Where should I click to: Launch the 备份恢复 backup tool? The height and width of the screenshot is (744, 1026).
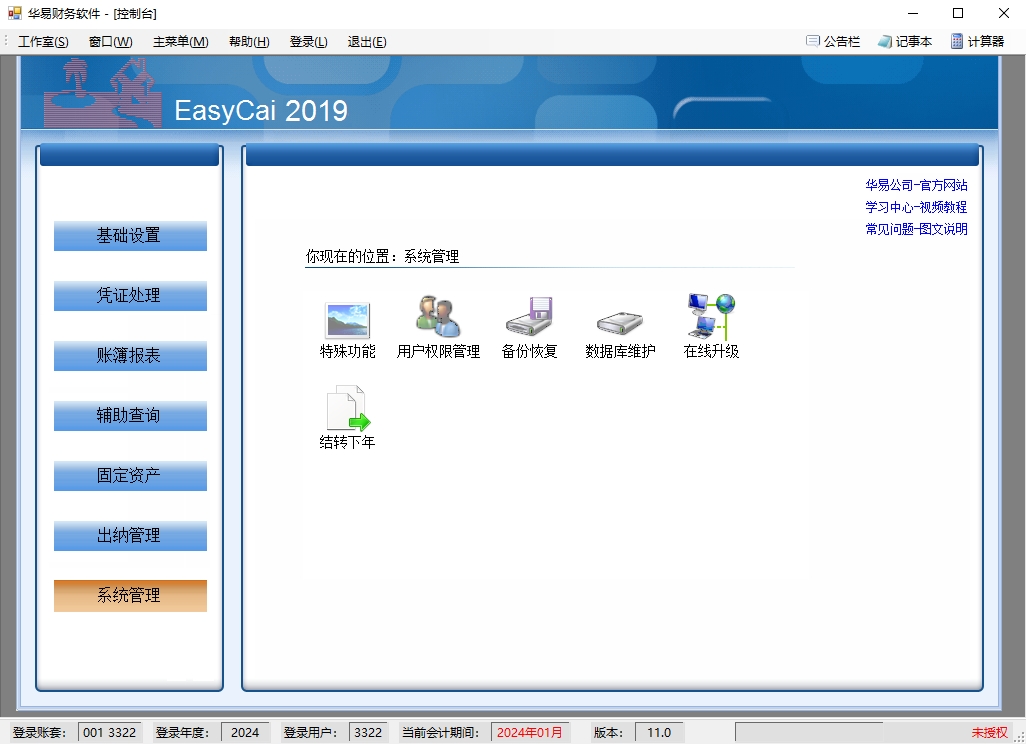click(529, 318)
